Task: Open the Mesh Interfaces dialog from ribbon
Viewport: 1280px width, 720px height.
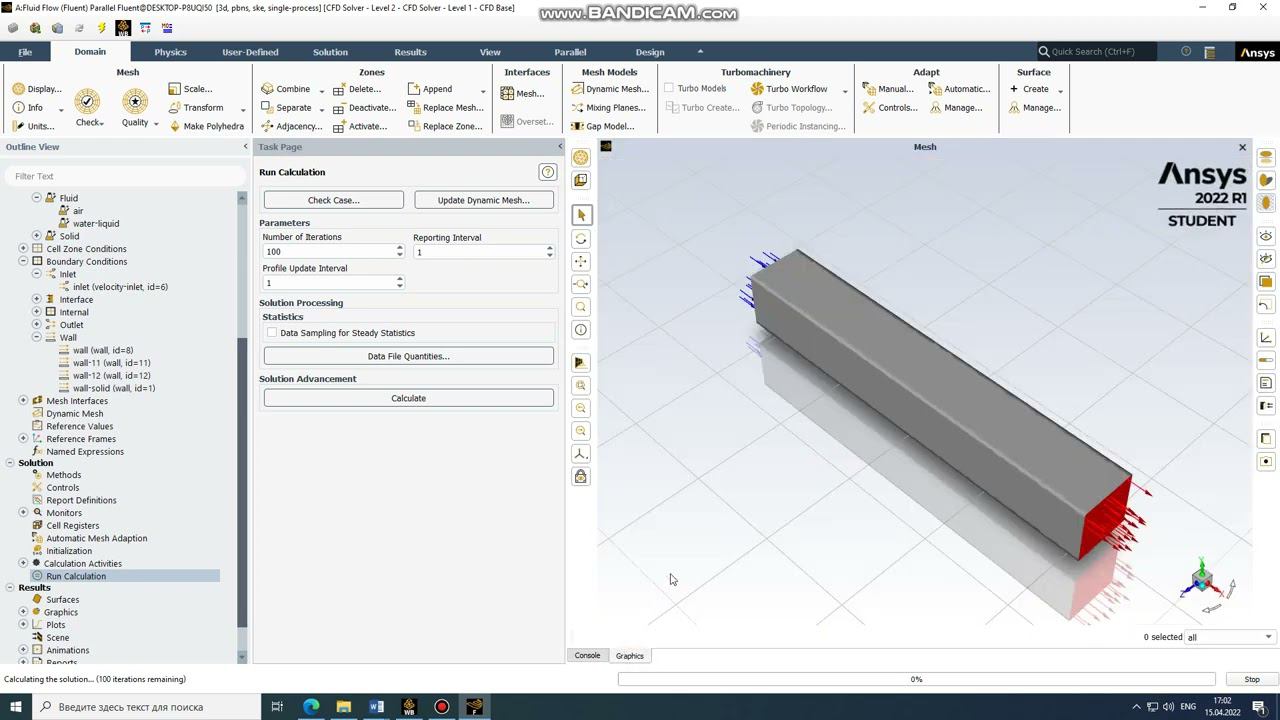Action: (x=523, y=93)
